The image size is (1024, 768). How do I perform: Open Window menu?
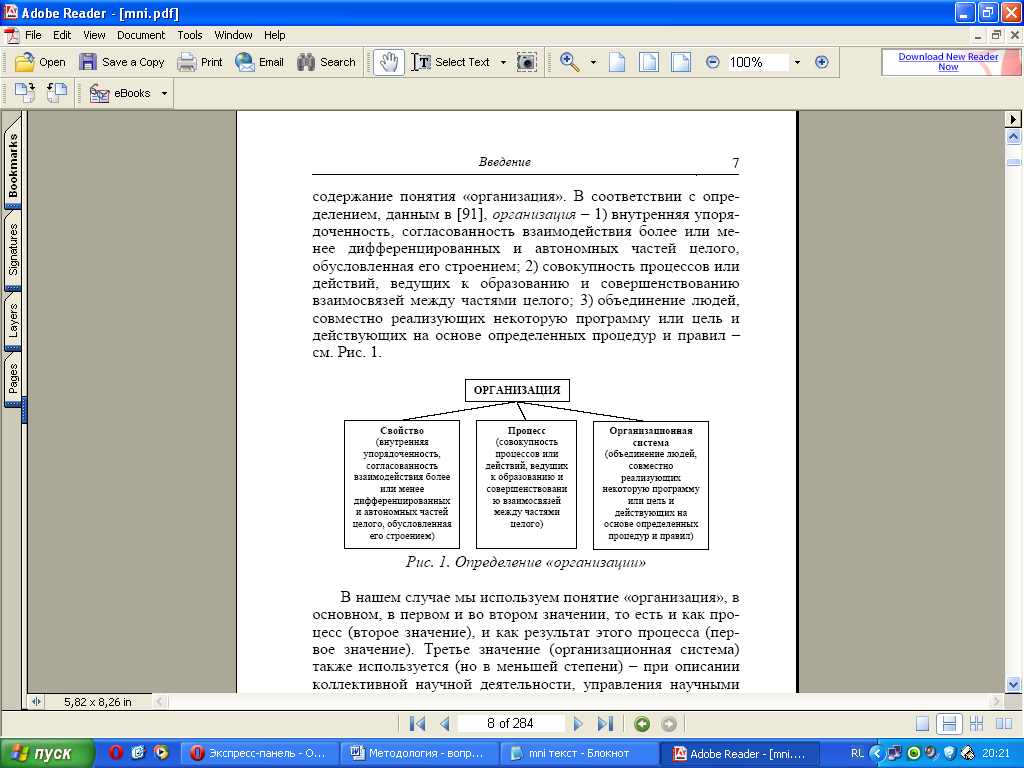point(233,35)
